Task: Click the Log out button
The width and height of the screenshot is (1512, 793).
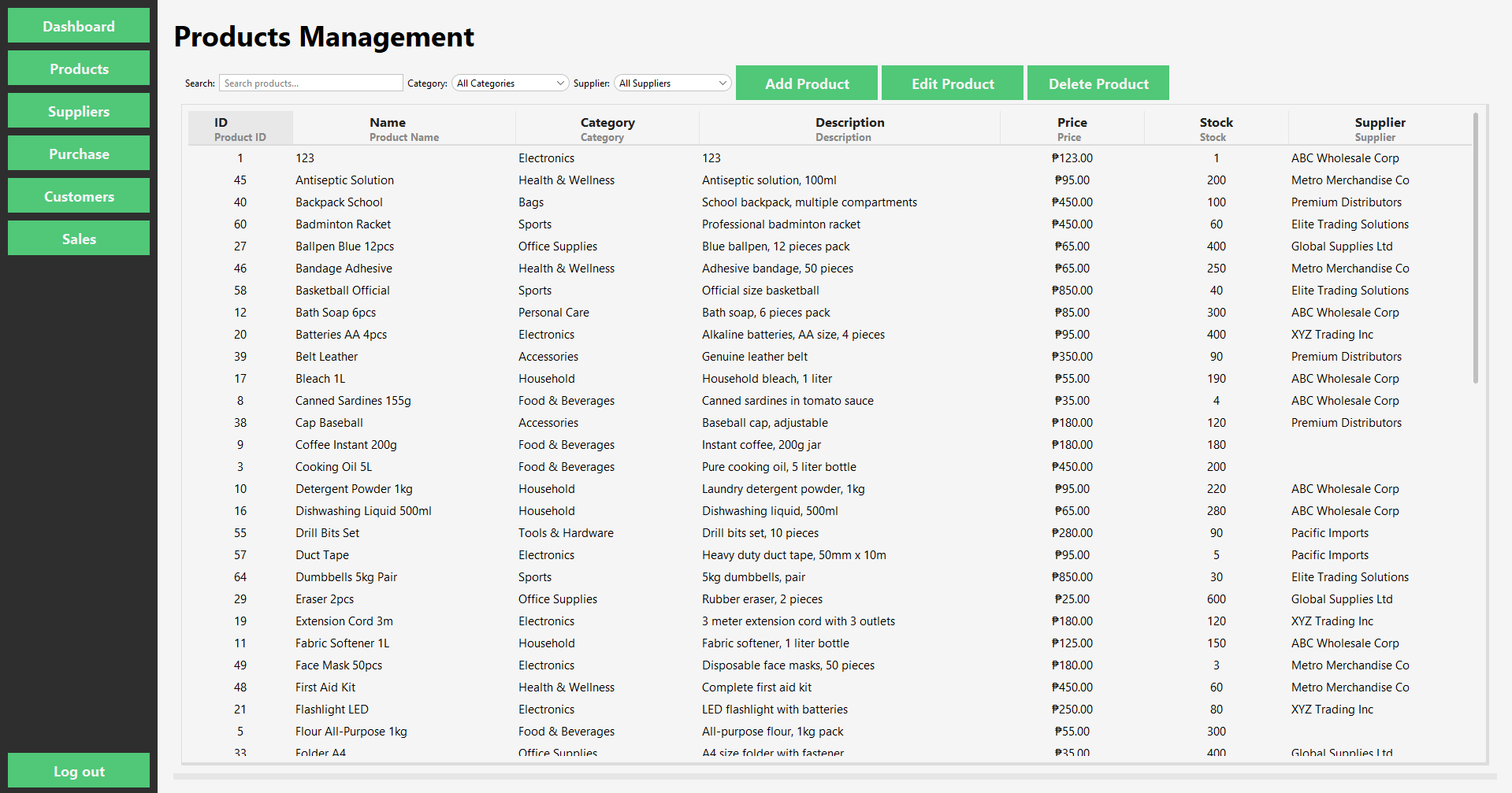Action: (x=78, y=770)
